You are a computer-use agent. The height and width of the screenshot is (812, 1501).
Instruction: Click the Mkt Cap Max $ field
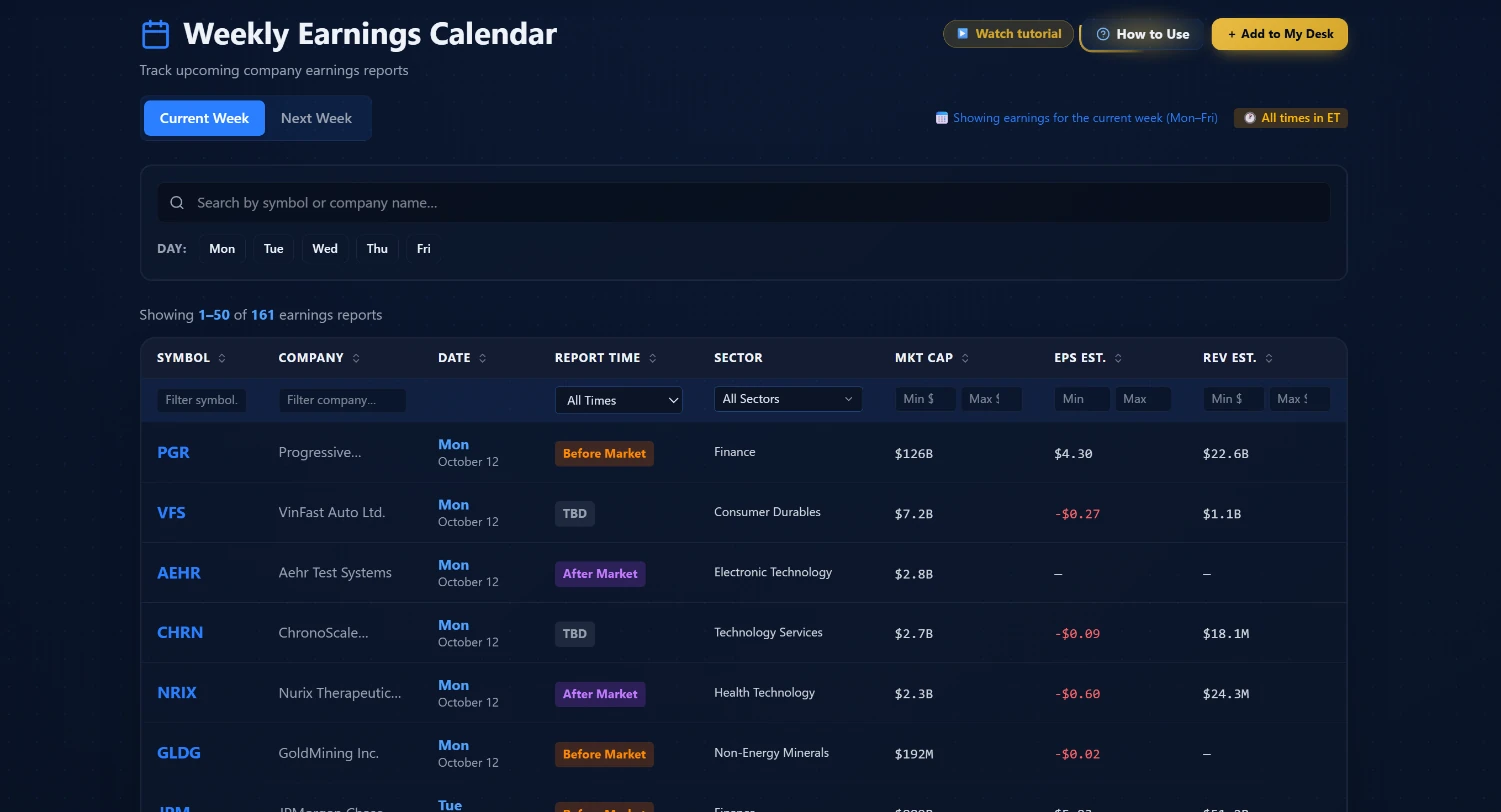click(x=992, y=399)
